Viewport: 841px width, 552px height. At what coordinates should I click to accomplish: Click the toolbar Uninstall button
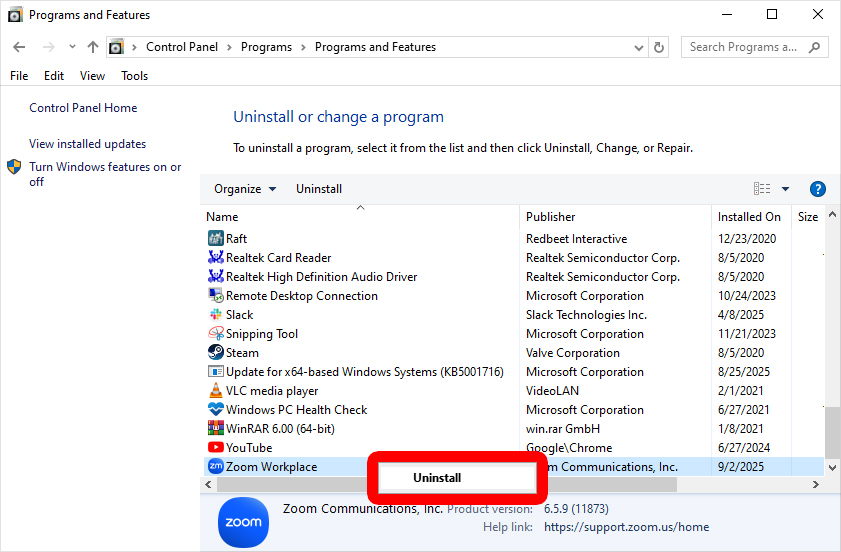pyautogui.click(x=319, y=189)
